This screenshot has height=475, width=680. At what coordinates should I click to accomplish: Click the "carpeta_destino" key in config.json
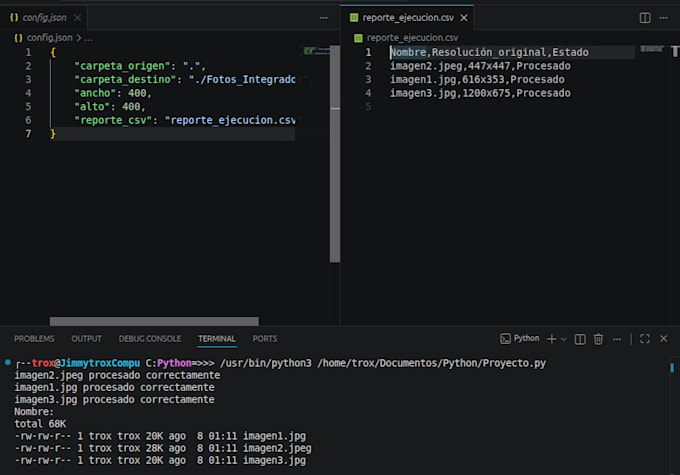[x=125, y=79]
